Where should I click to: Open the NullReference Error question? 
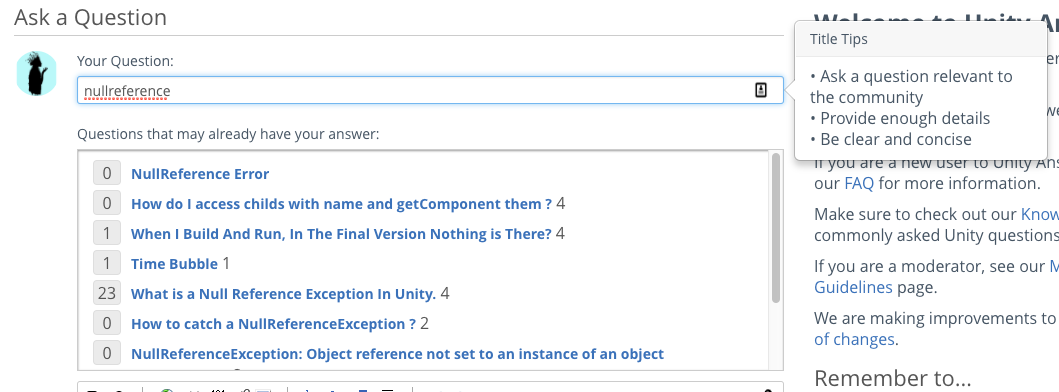[200, 174]
